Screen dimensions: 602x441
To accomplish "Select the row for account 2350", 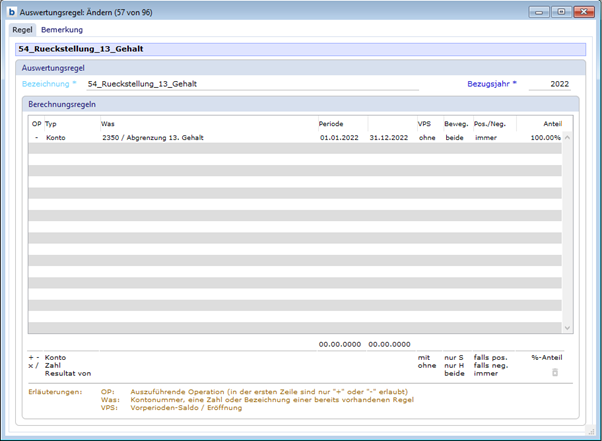I will [200, 137].
